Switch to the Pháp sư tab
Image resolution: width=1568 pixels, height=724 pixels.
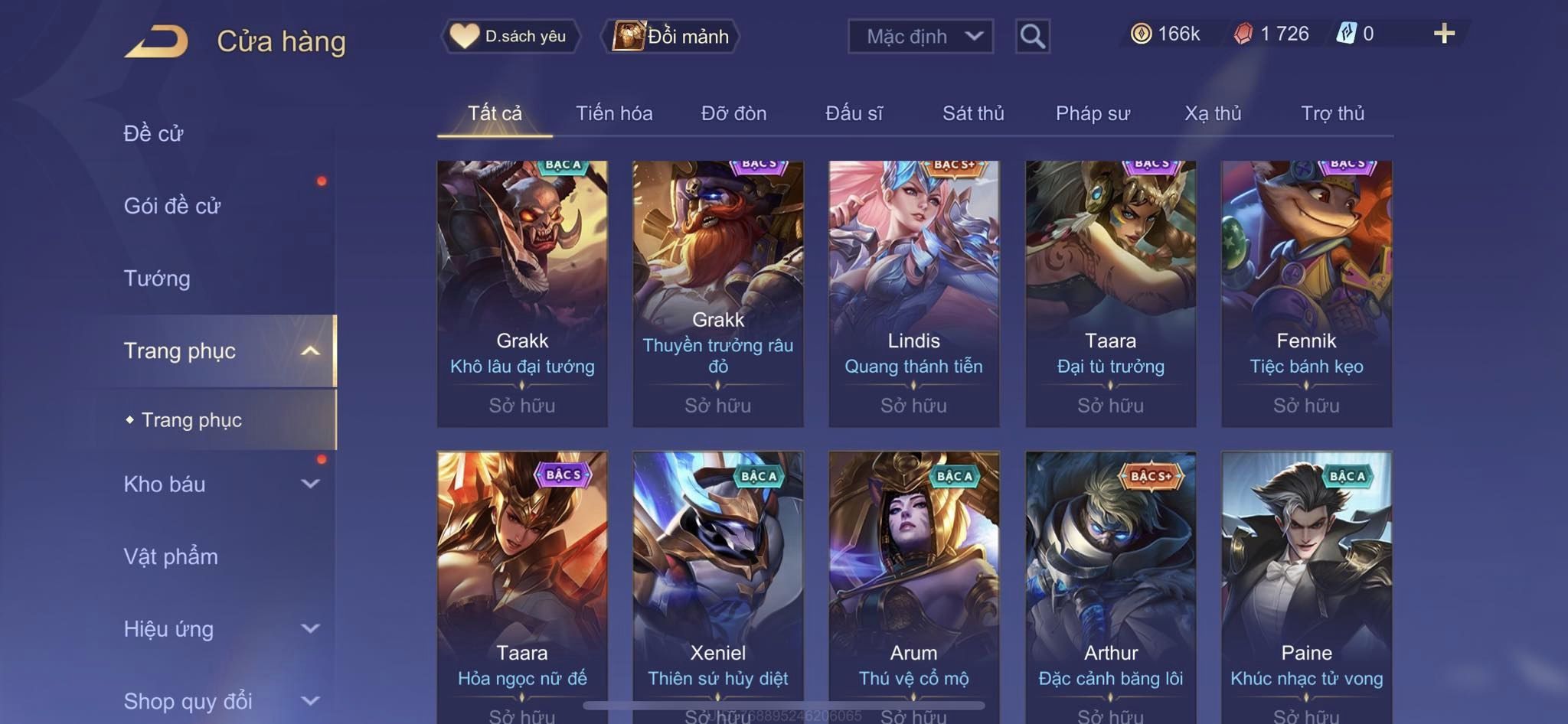click(1093, 113)
